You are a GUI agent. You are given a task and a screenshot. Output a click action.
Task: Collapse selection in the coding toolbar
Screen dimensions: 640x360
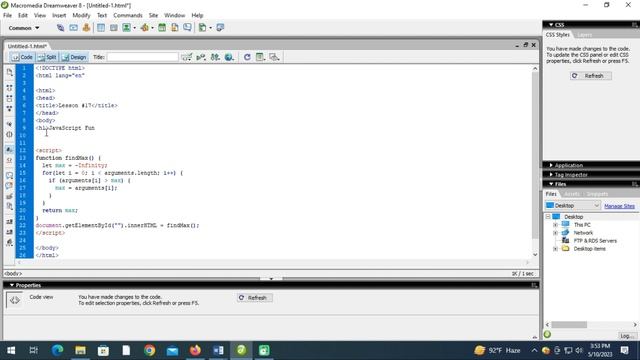pos(9,98)
